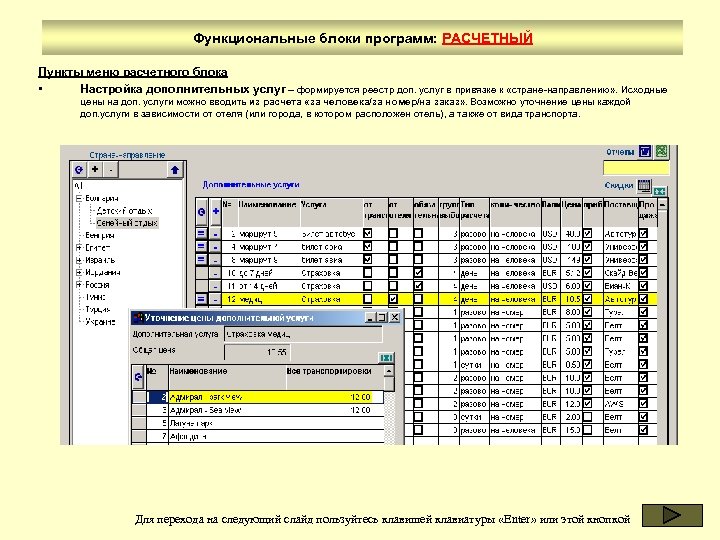Delete the 'до 7 дней' Страховка row
The height and width of the screenshot is (540, 720).
[x=215, y=273]
